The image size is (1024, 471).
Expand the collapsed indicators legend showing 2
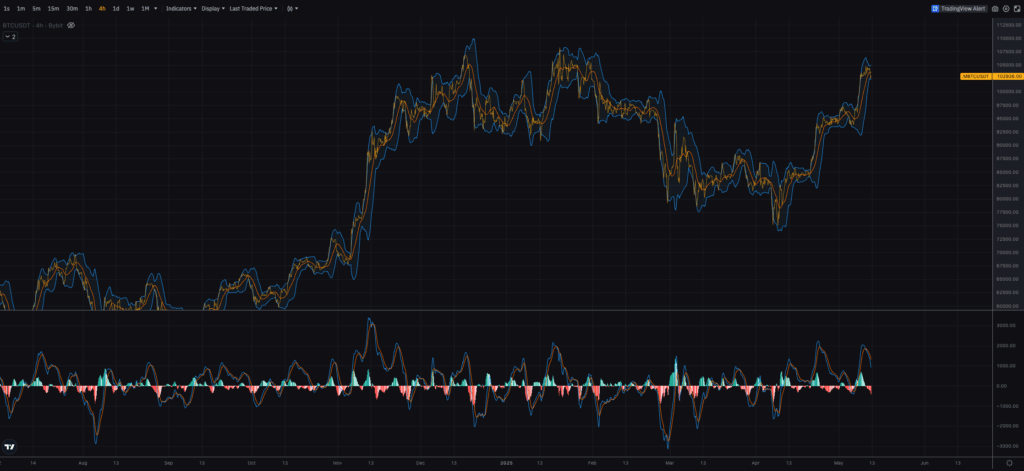coord(10,36)
